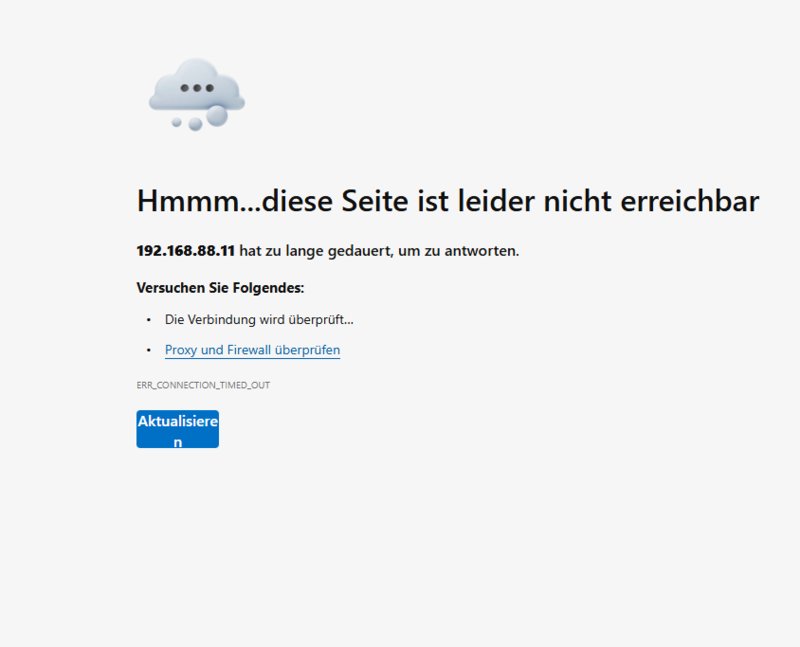
Task: Select the 192.168.88.11 address text
Action: (x=186, y=251)
